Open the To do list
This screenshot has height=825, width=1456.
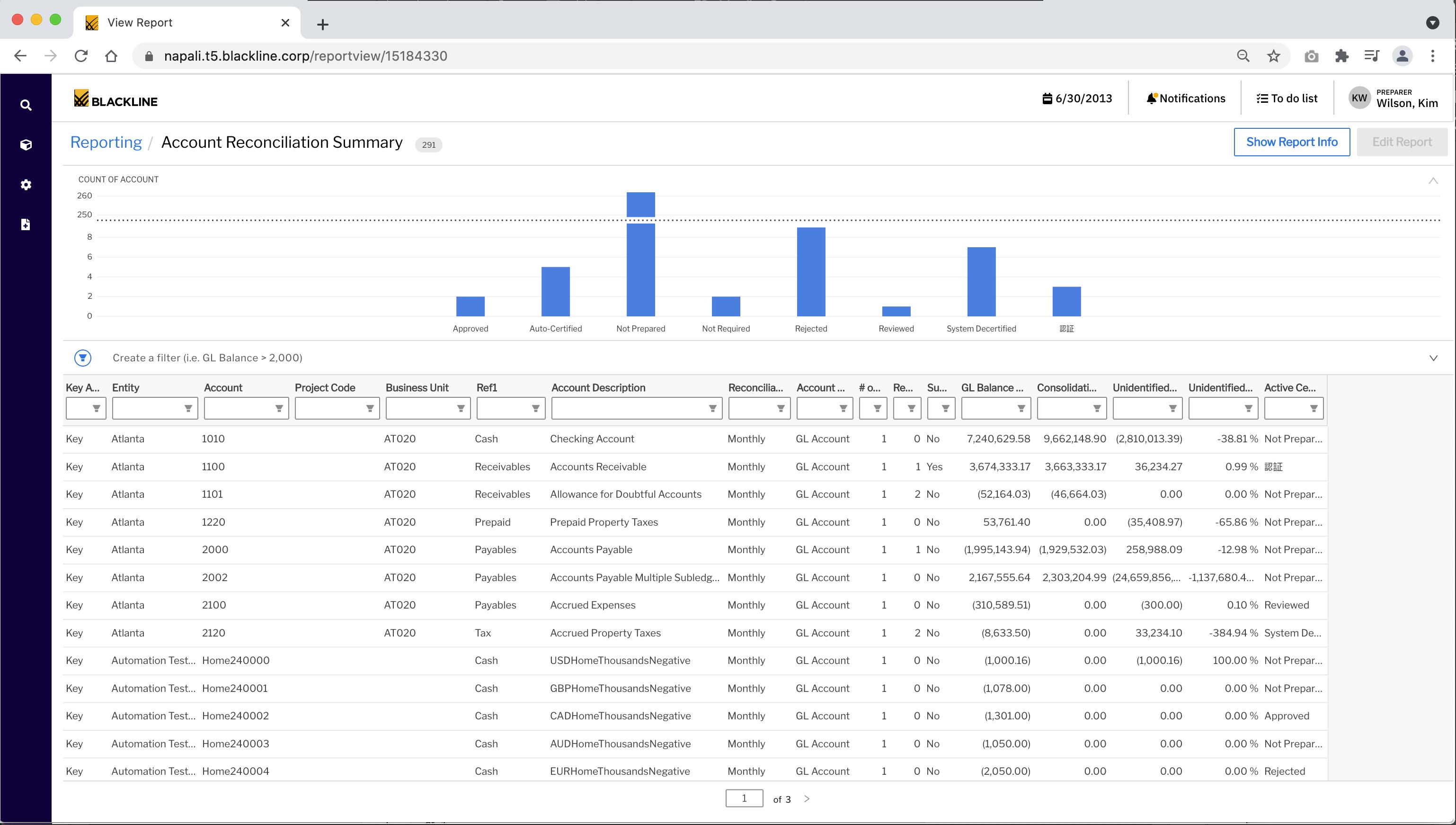point(1287,99)
